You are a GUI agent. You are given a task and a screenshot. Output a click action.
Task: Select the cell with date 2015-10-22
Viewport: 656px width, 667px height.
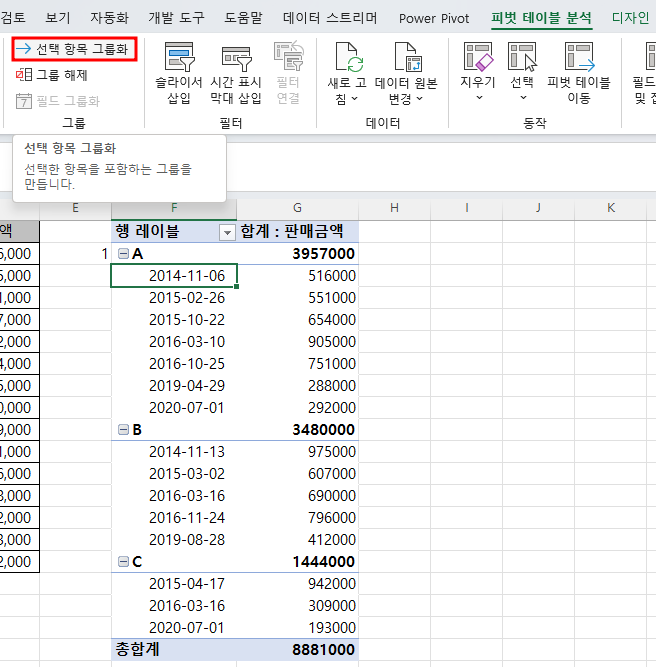point(174,320)
